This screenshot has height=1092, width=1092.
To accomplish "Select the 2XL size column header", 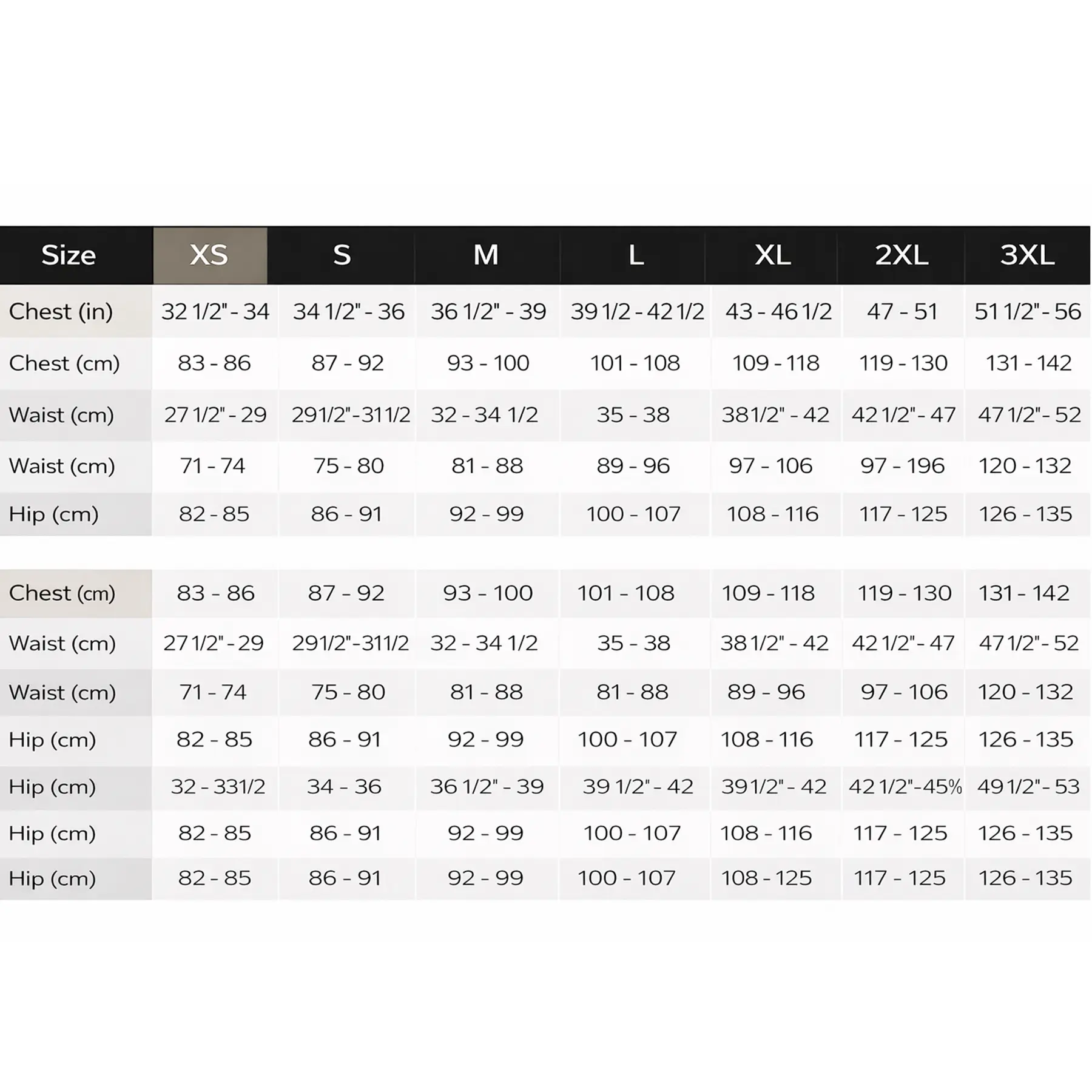I will (x=902, y=255).
